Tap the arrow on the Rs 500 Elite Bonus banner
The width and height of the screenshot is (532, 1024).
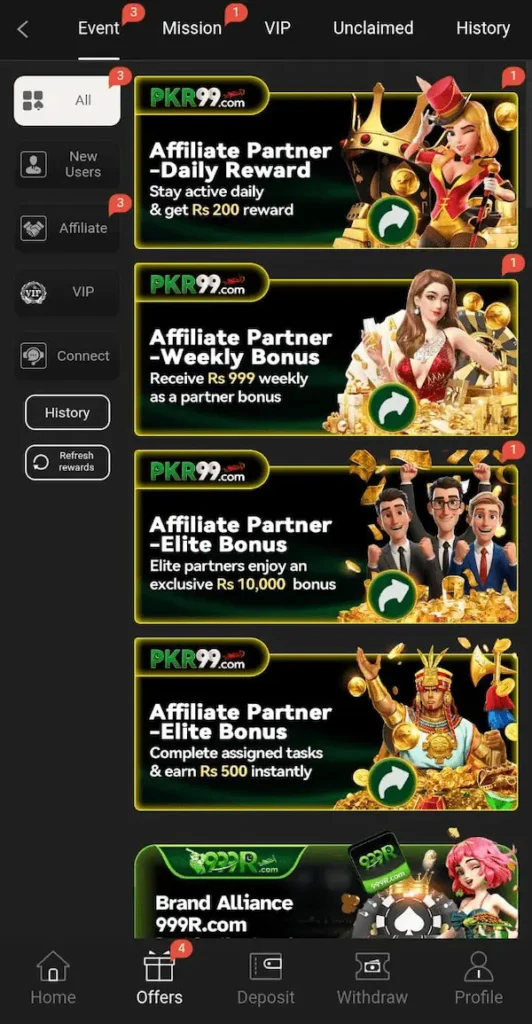[392, 782]
